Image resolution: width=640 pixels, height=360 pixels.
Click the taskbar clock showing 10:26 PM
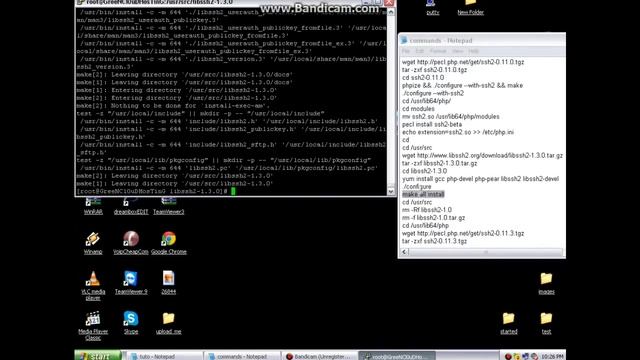point(553,356)
